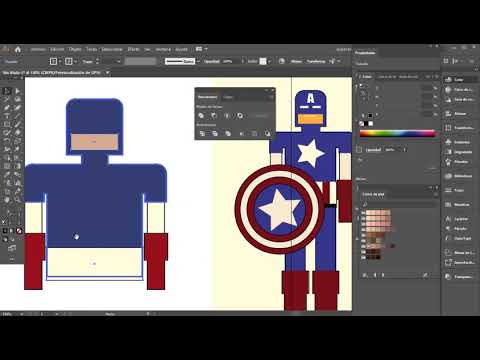Click the Minus Back pathfinder icon

(x=267, y=134)
